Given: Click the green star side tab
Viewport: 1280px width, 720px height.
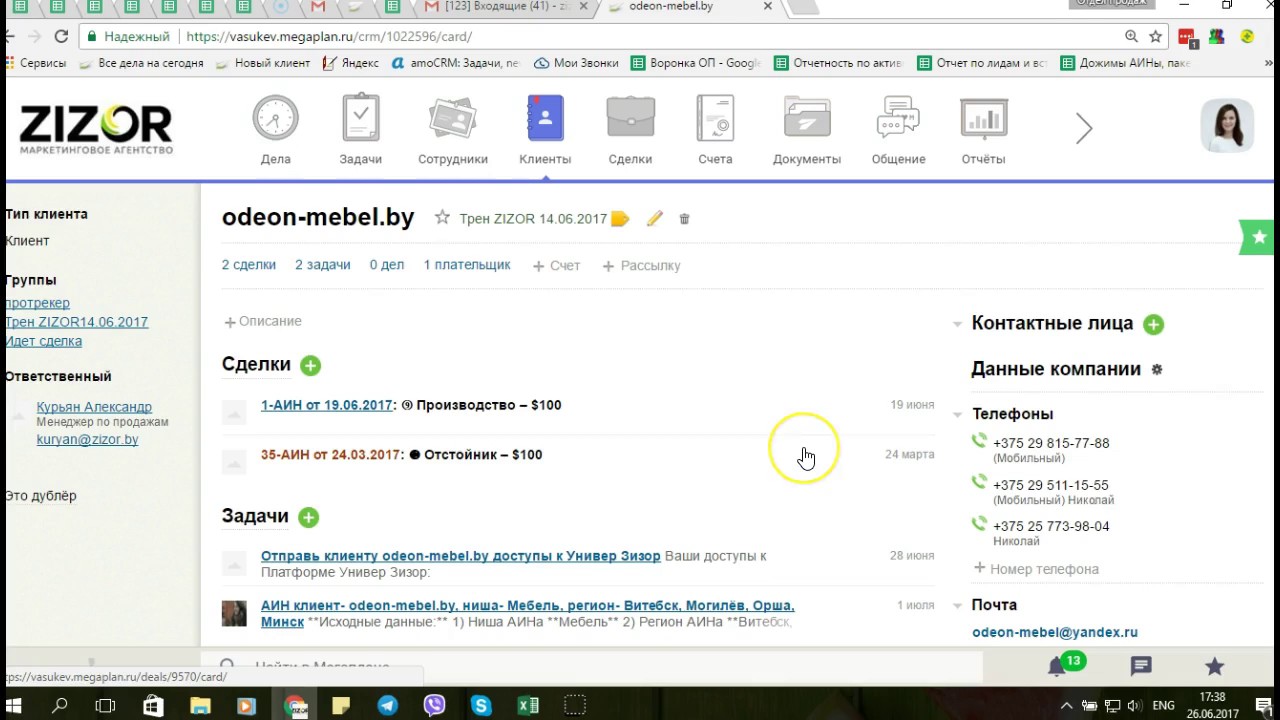Looking at the screenshot, I should click(x=1259, y=237).
